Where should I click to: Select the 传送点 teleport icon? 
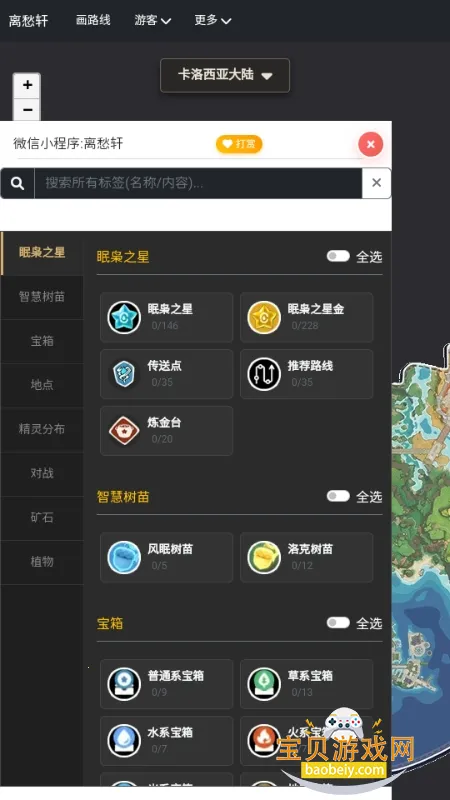click(x=124, y=374)
